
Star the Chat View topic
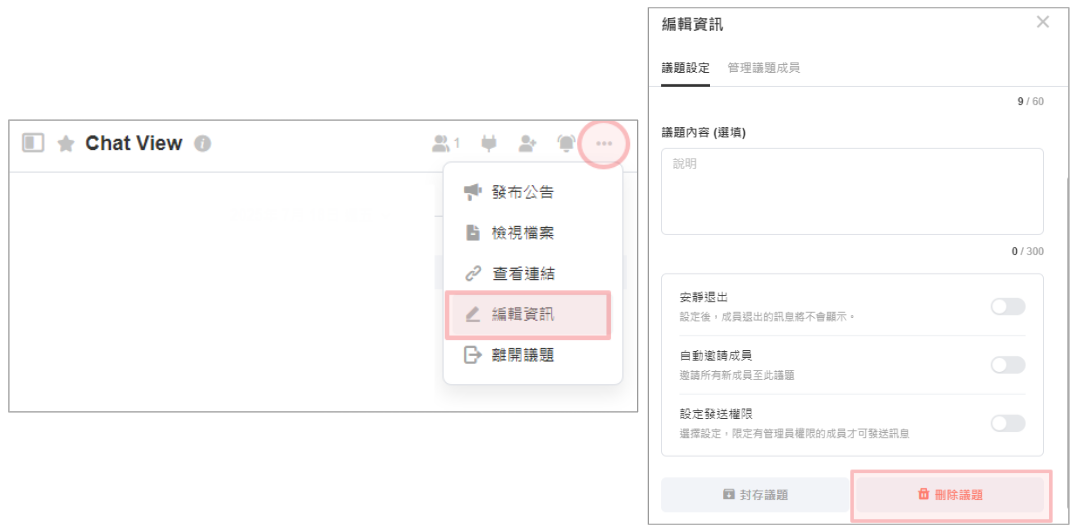point(66,144)
